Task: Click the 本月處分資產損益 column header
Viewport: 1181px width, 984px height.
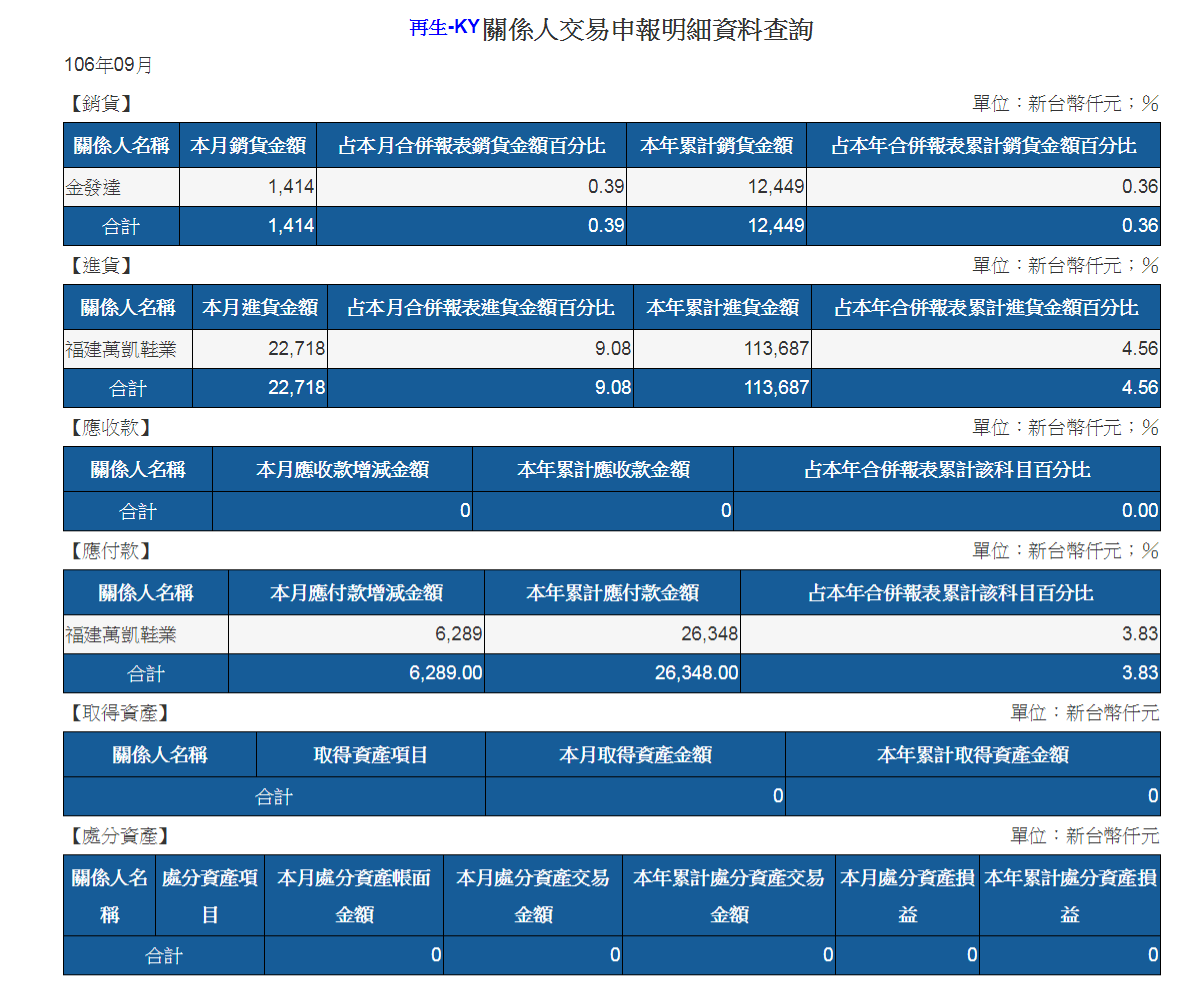Action: [908, 896]
